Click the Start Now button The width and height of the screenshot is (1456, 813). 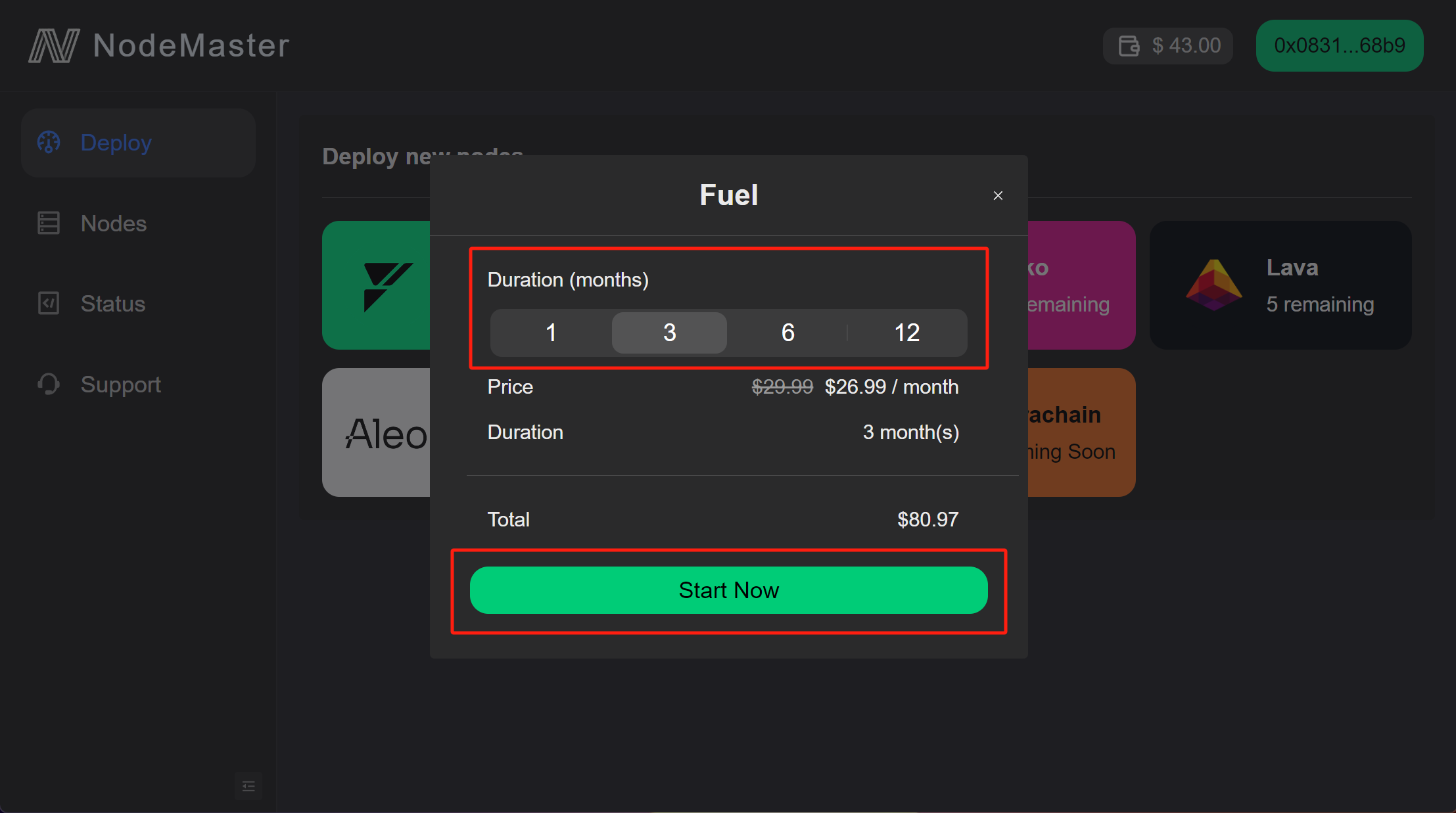(x=728, y=590)
